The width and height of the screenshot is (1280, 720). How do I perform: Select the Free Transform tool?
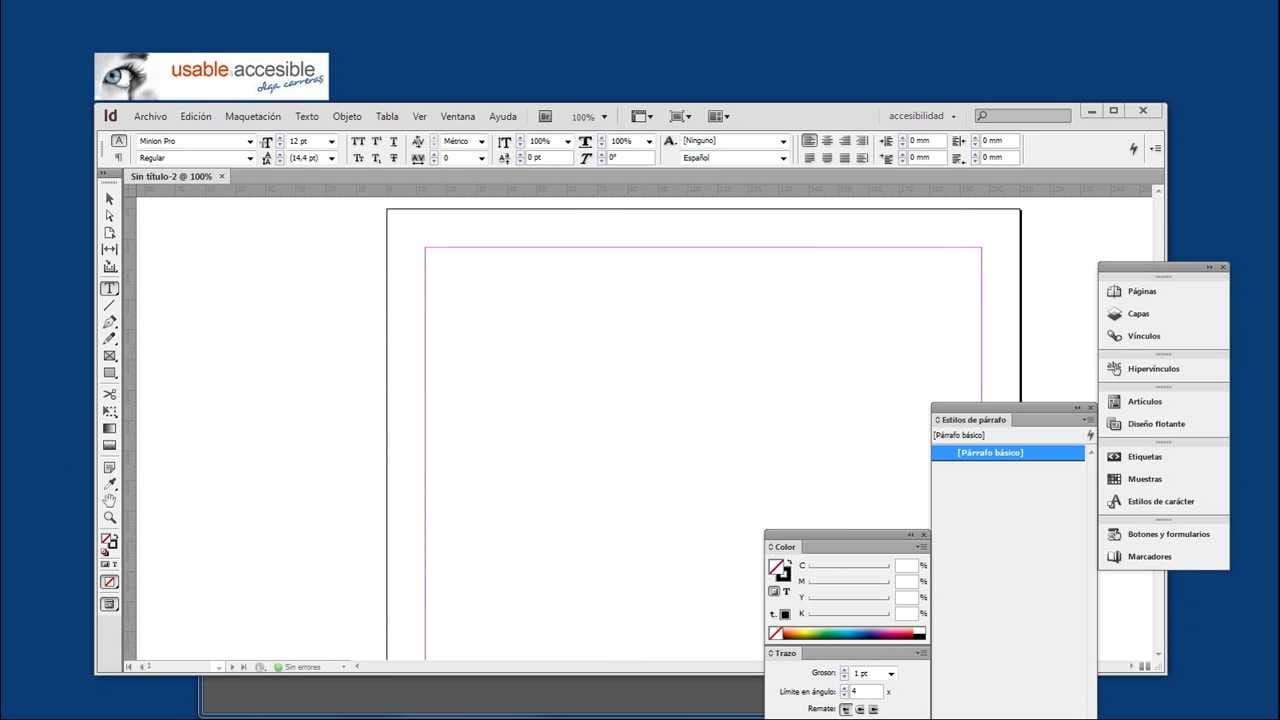110,412
